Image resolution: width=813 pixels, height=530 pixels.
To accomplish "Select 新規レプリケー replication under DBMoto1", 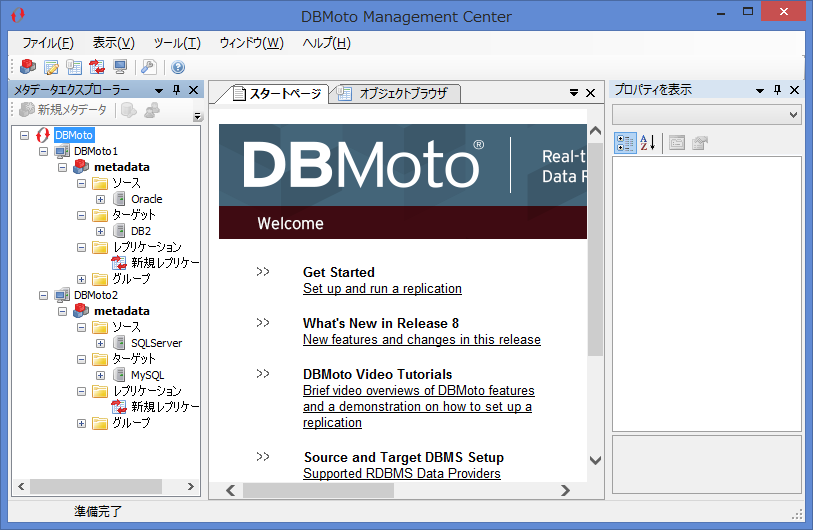I will 165,263.
